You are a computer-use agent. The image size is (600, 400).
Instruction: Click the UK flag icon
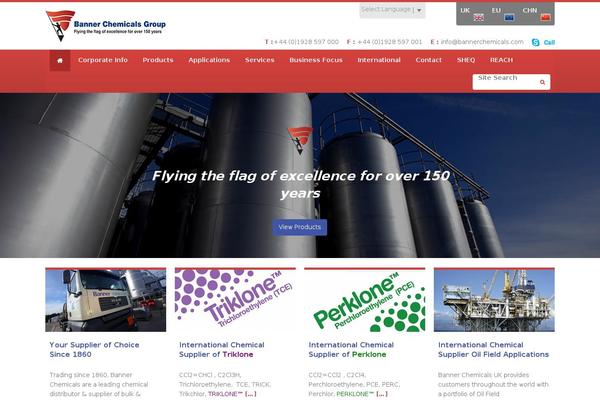pos(478,17)
